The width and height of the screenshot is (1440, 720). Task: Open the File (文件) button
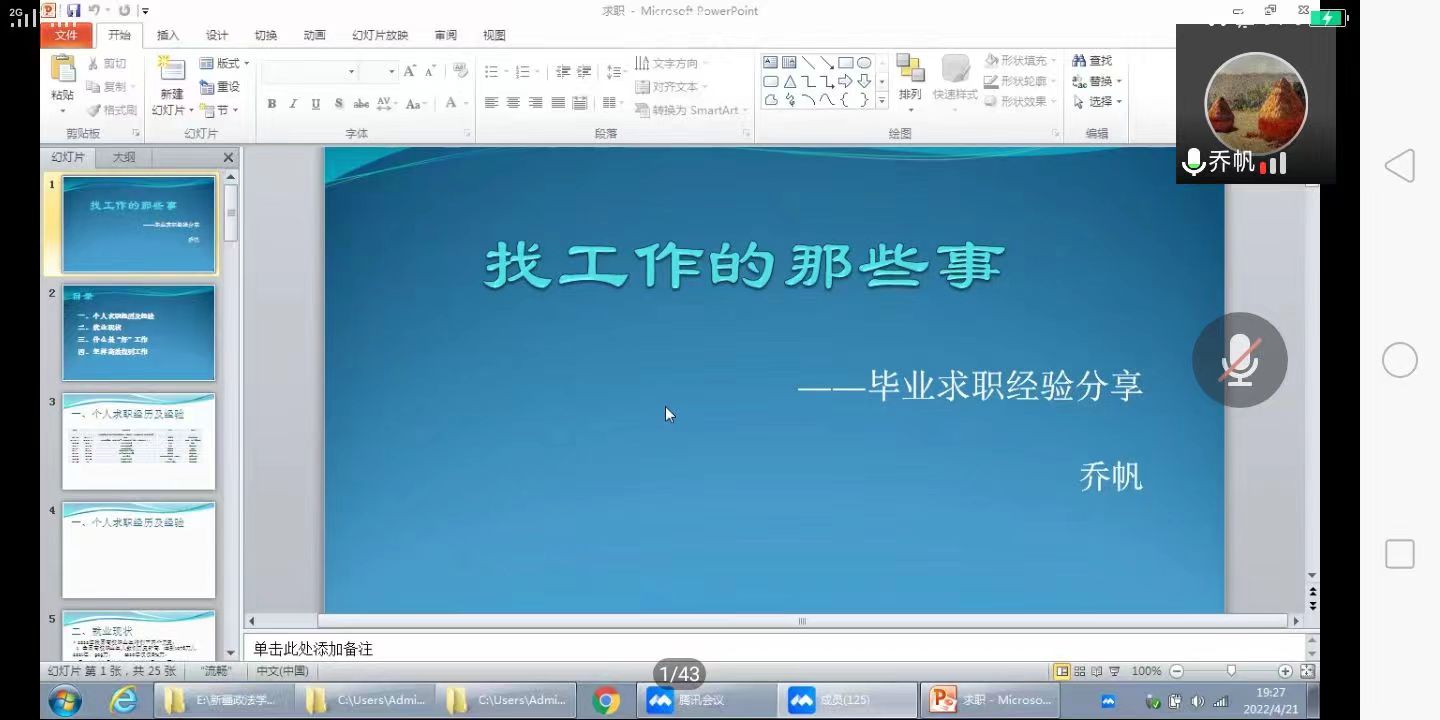(66, 35)
